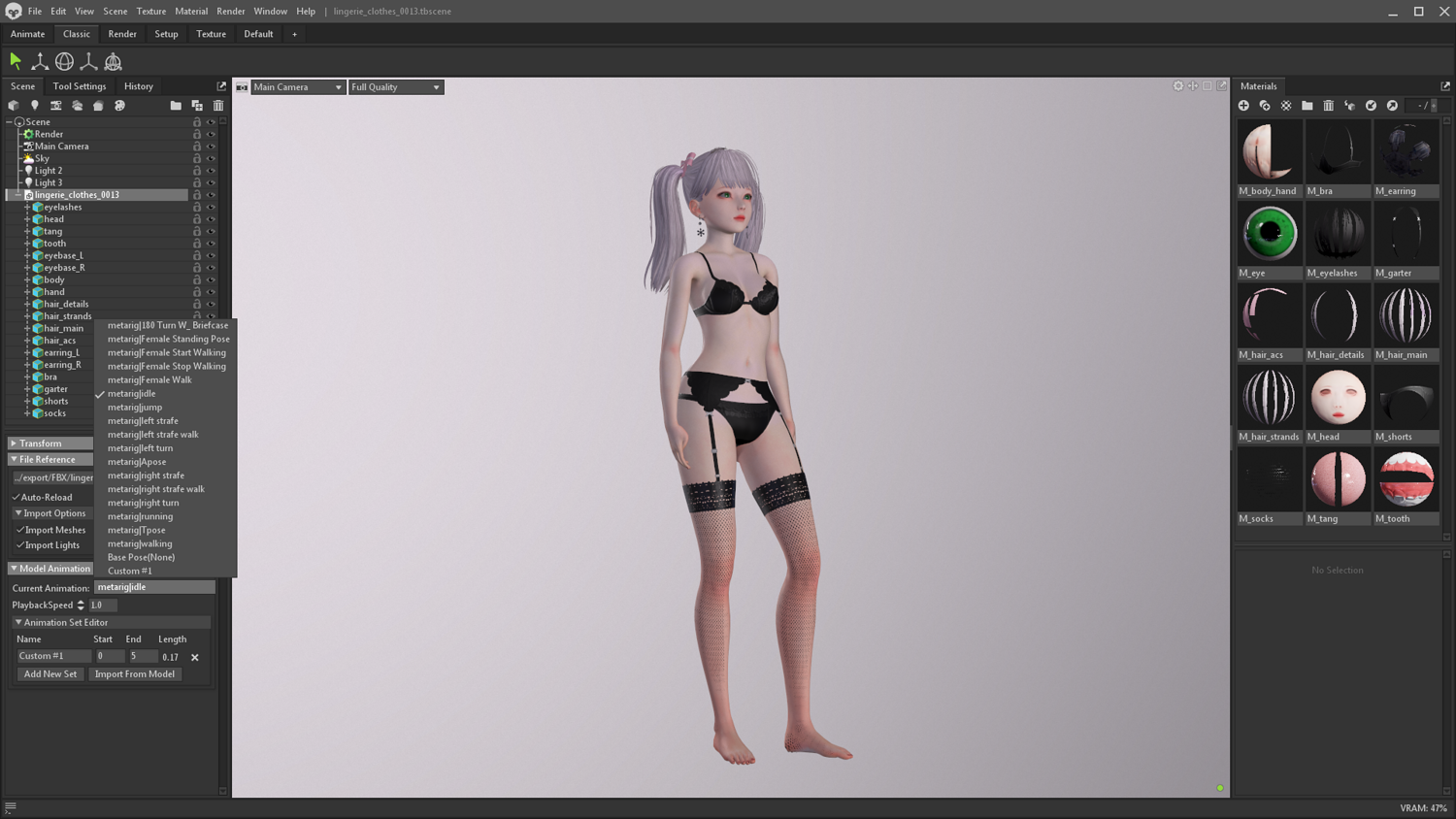This screenshot has width=1456, height=819.
Task: Select the M_eye green material swatch
Action: 1270,233
